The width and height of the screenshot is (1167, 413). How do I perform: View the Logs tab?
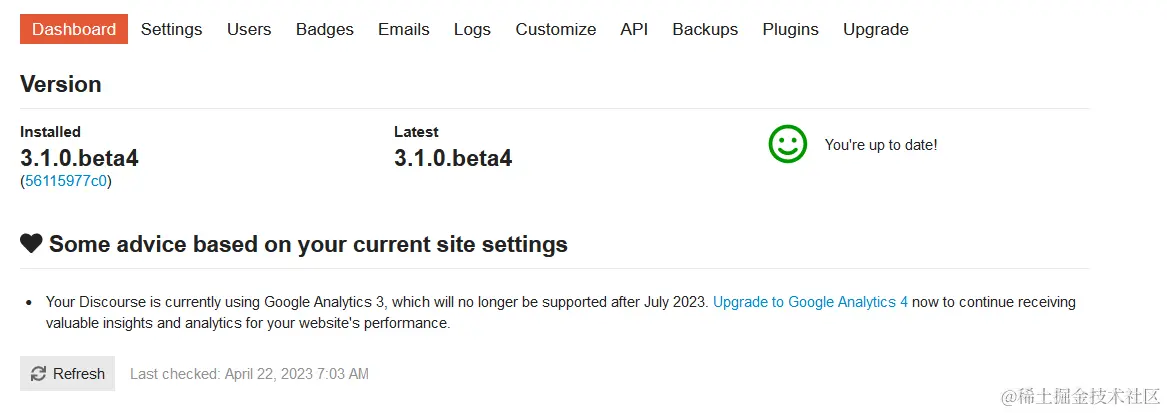coord(472,29)
